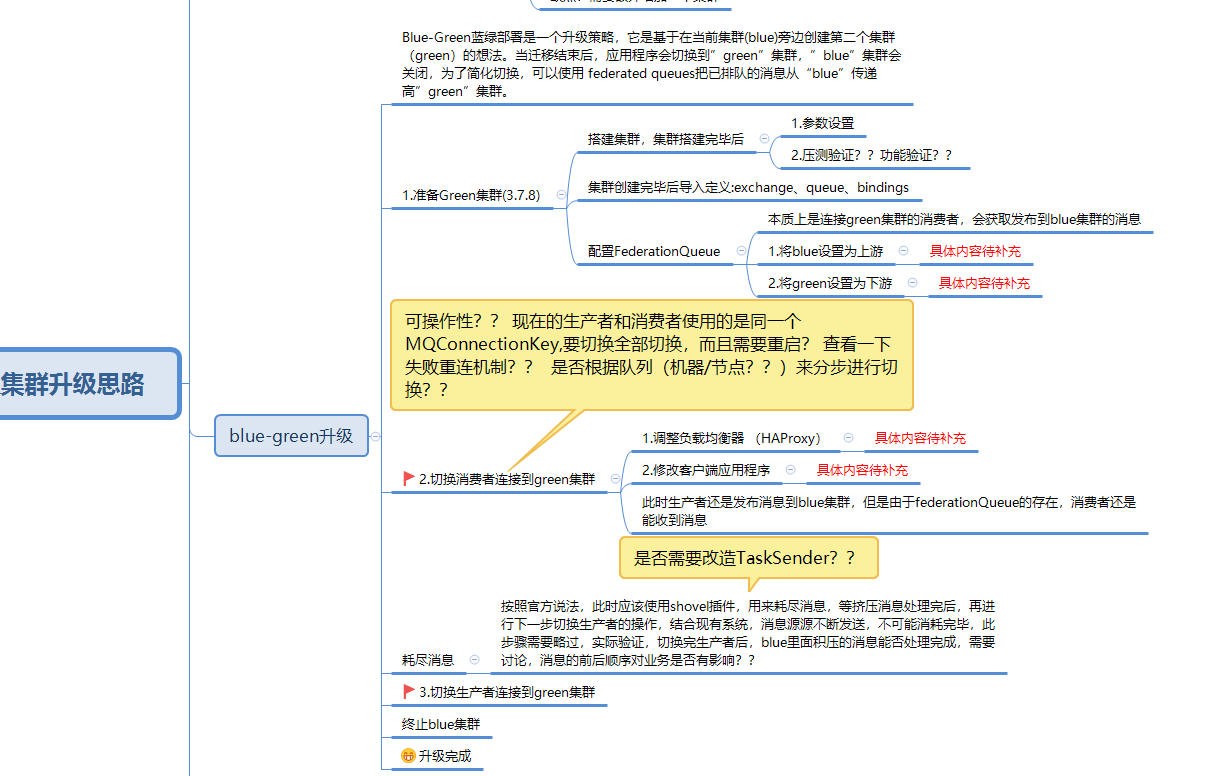Select the 3.切换生产者连接到green集群 topic text
1218x776 pixels.
[507, 691]
